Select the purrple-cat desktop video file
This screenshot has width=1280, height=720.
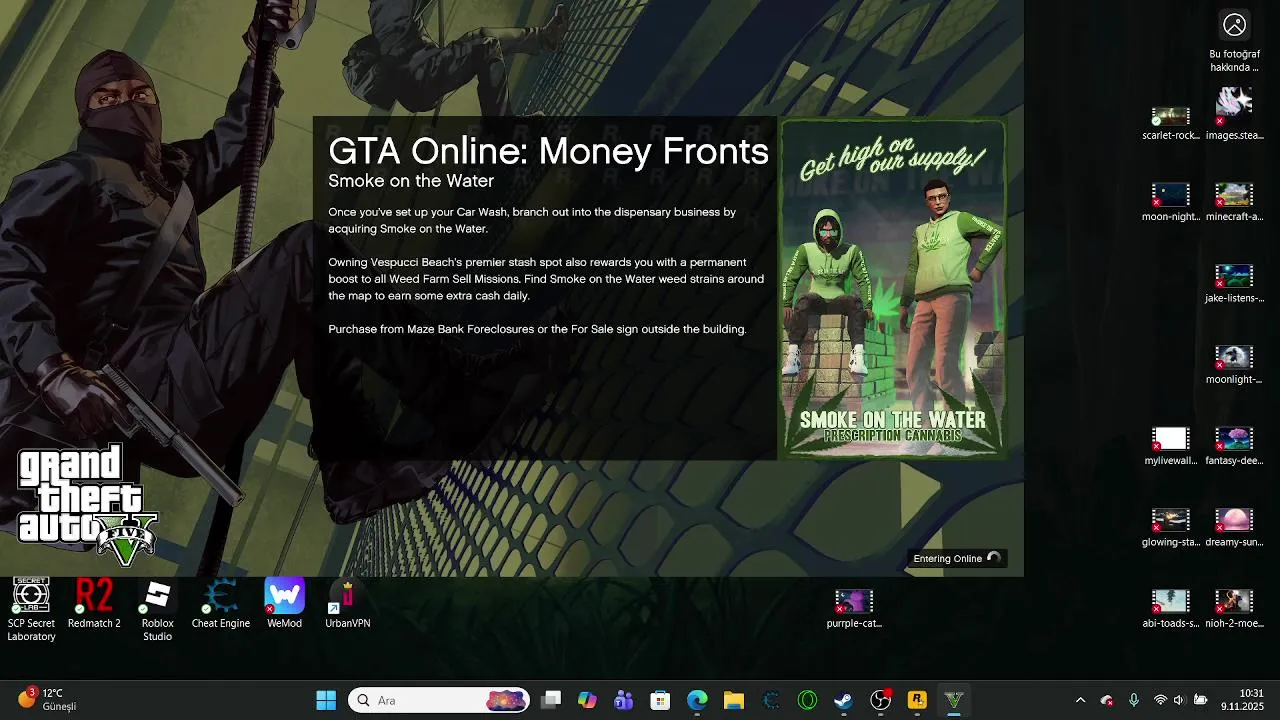[854, 609]
